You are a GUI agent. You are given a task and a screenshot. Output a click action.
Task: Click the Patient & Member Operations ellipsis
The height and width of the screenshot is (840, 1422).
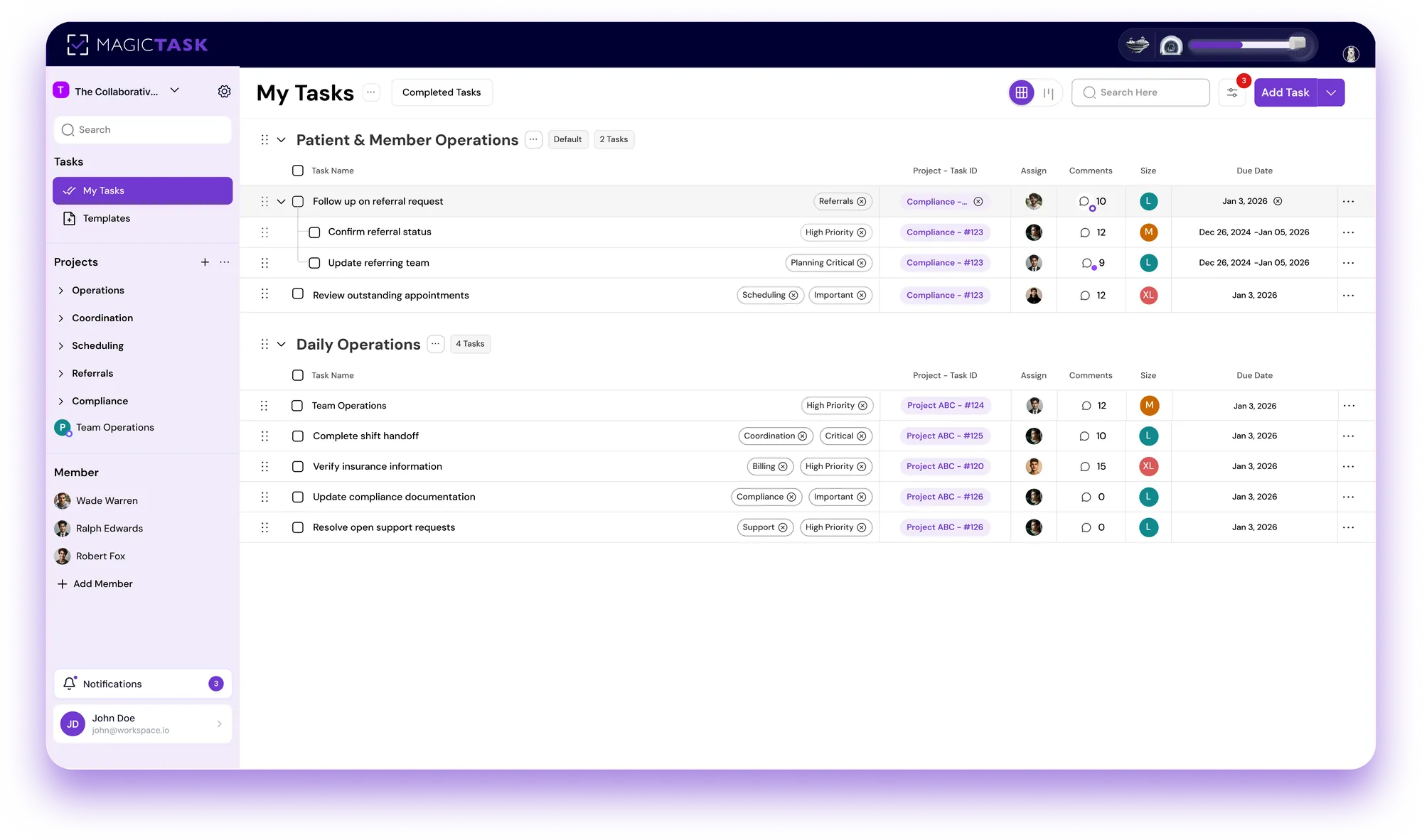click(533, 139)
